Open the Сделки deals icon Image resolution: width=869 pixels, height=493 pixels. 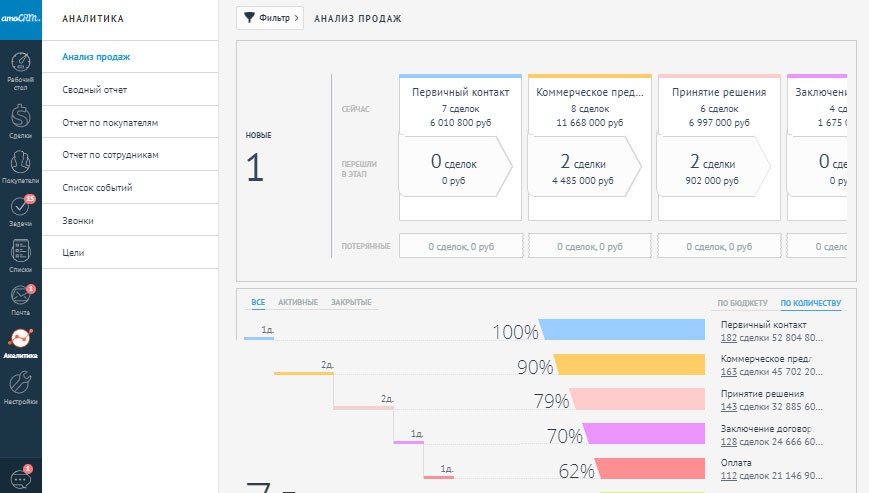20,120
